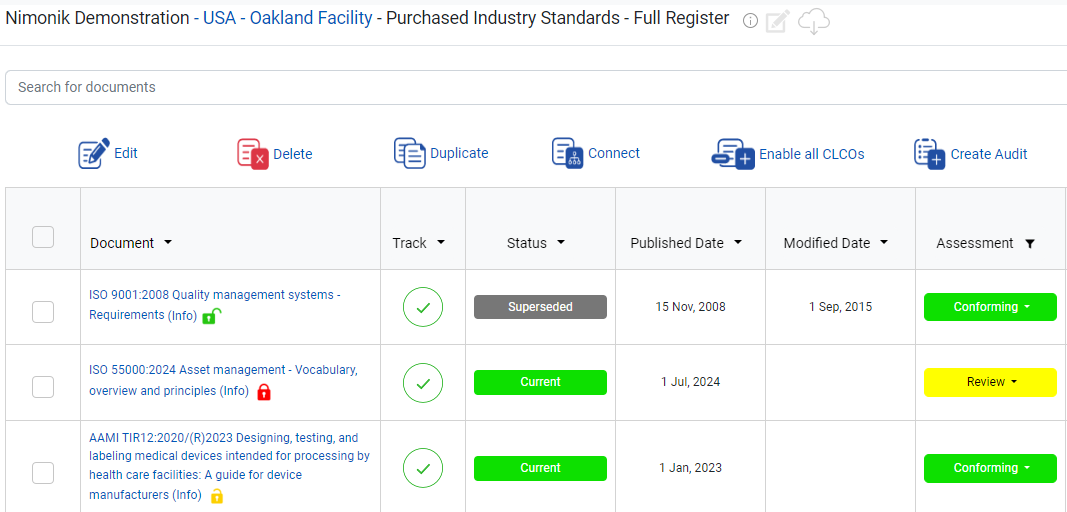Image resolution: width=1067 pixels, height=512 pixels.
Task: Click the Edit document icon in toolbar
Action: click(94, 153)
